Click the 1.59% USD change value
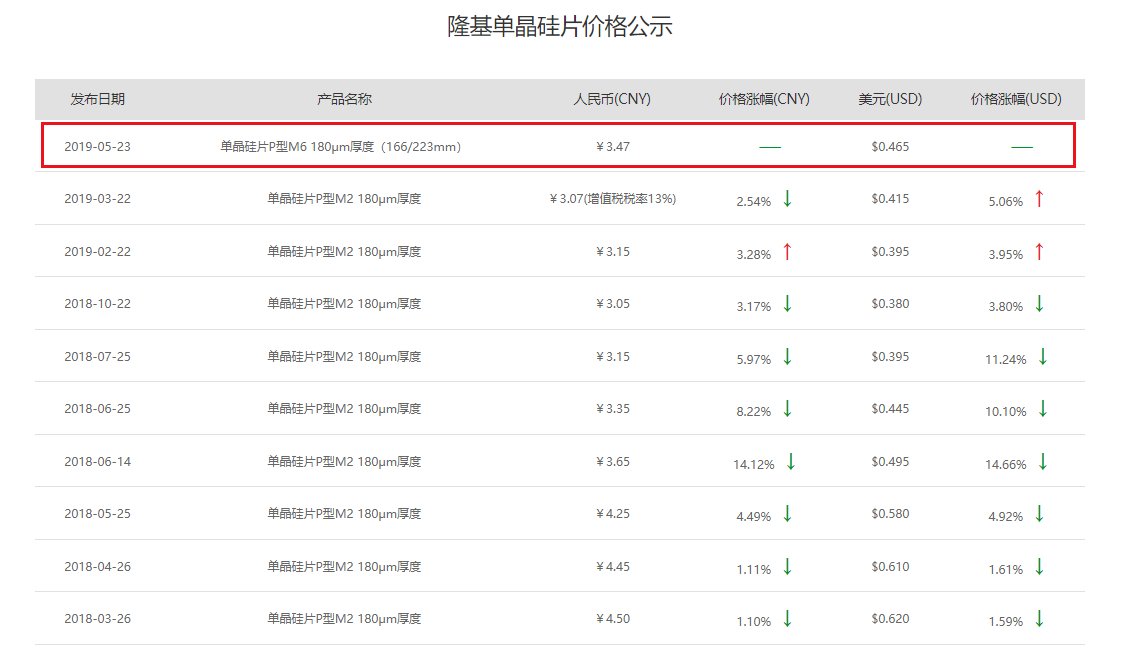1122x665 pixels. [x=1005, y=622]
